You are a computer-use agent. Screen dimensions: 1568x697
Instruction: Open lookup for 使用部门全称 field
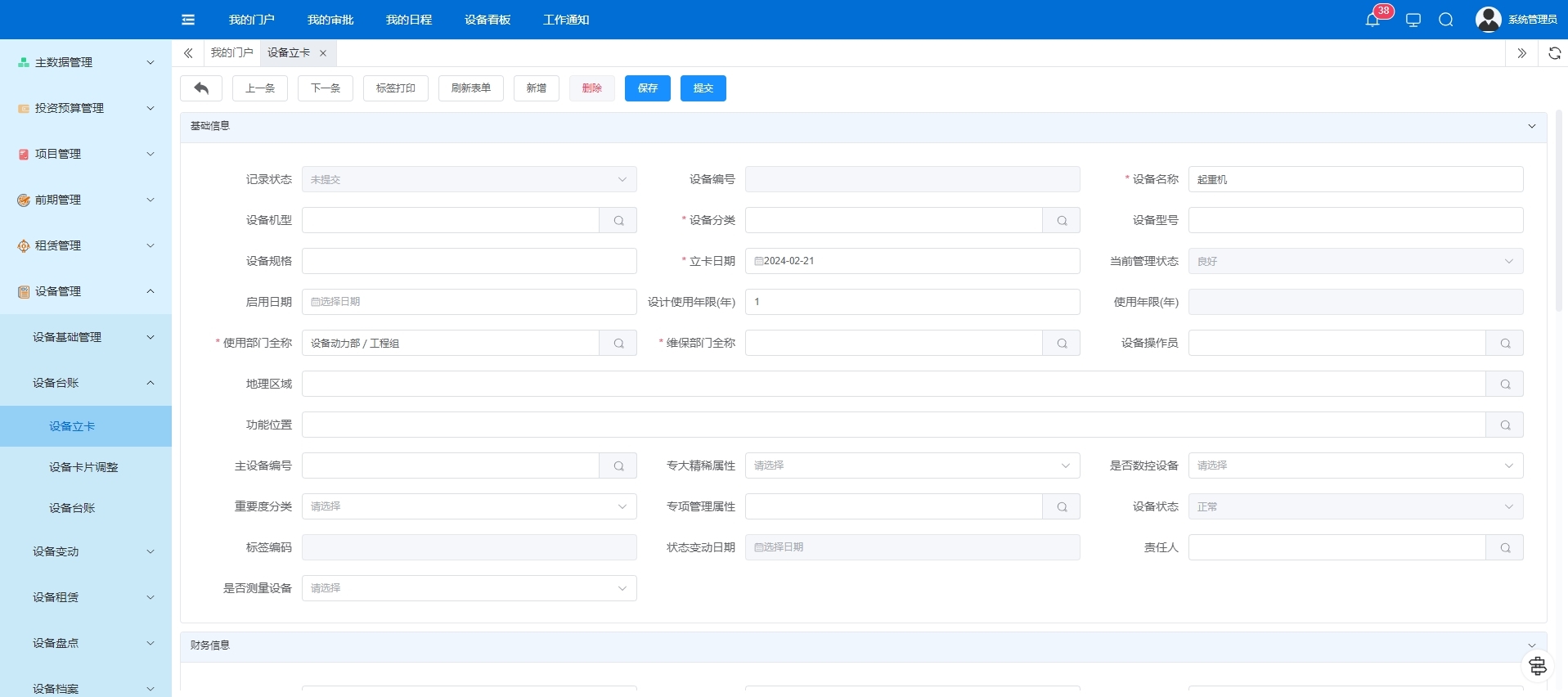click(x=618, y=343)
